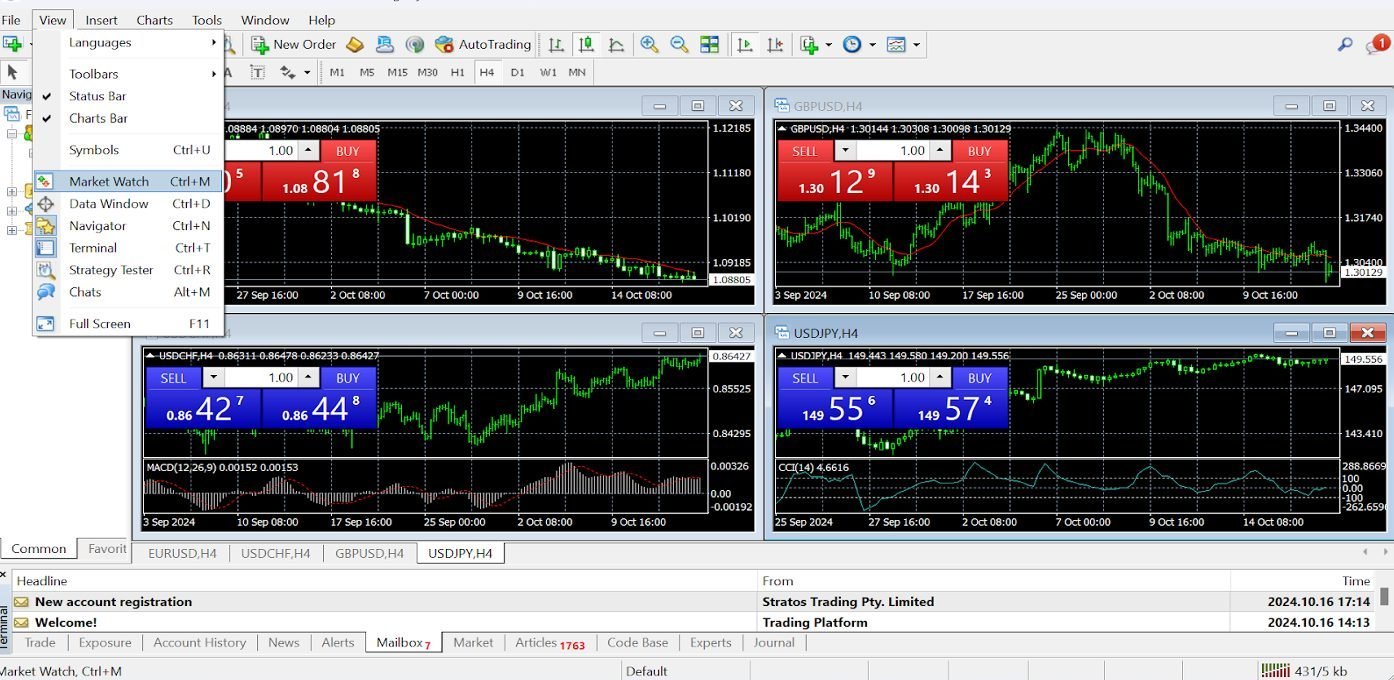Toggle chart auto scroll icon
Screen dimensions: 1394x680
point(744,44)
